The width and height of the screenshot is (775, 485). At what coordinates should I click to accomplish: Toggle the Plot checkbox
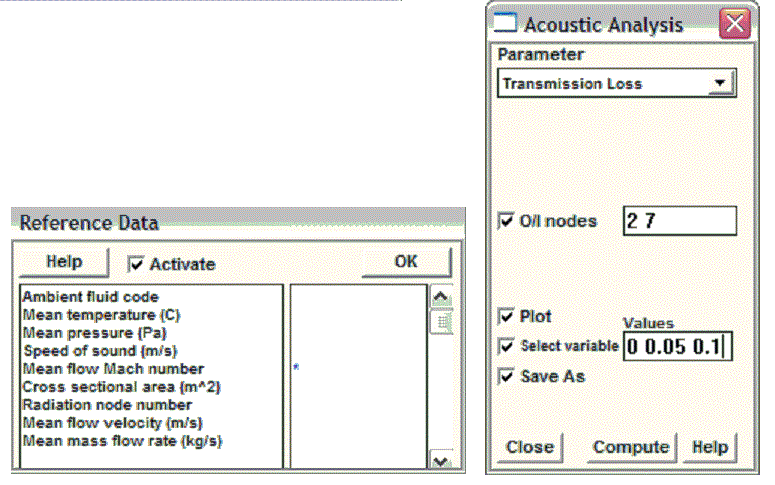(506, 317)
